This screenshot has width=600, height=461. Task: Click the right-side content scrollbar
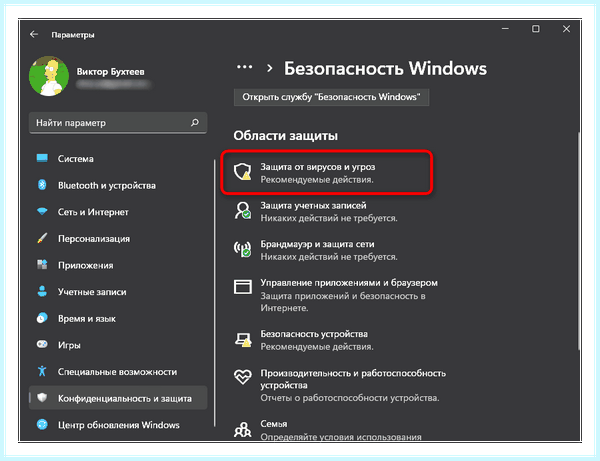[x=579, y=241]
